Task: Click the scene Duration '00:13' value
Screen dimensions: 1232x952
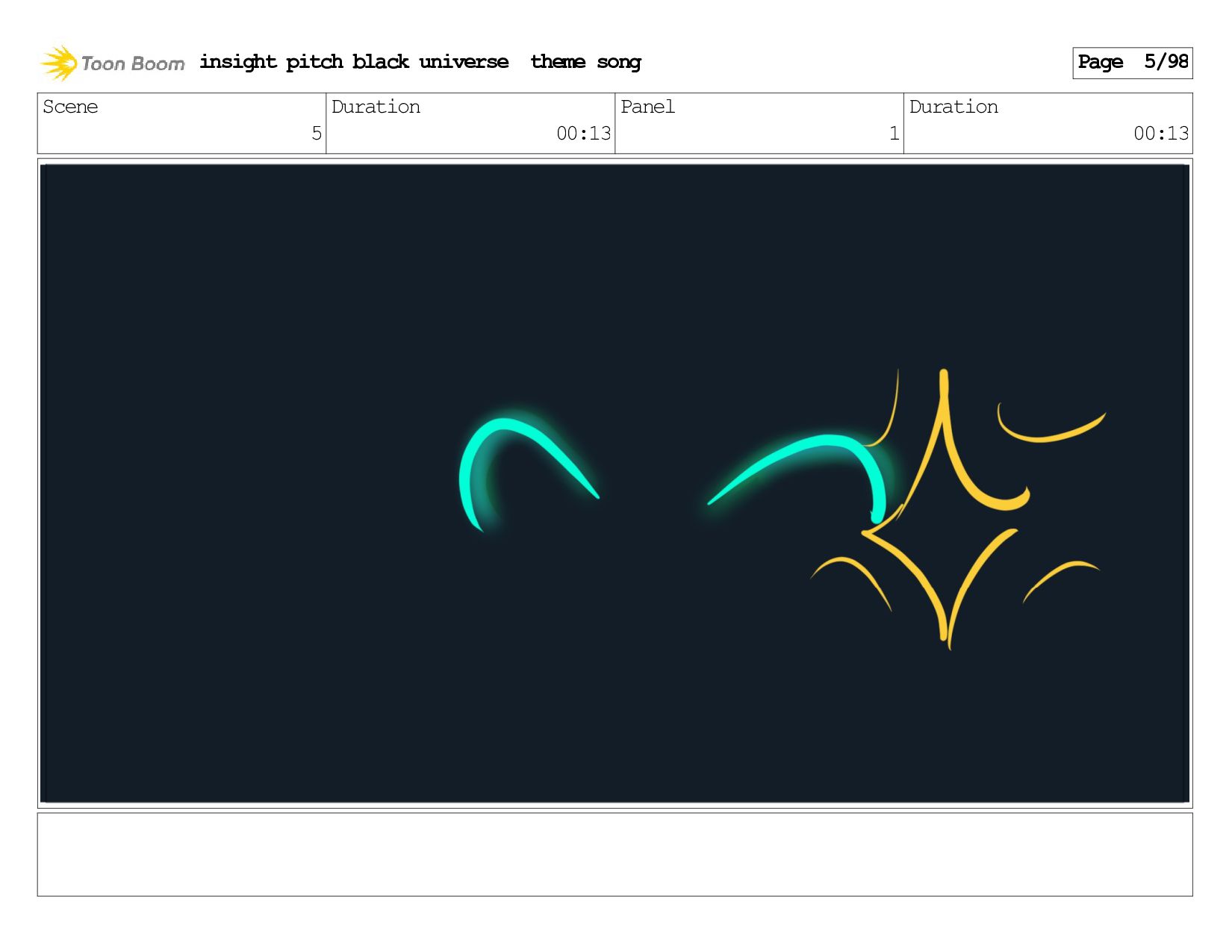Action: [583, 134]
